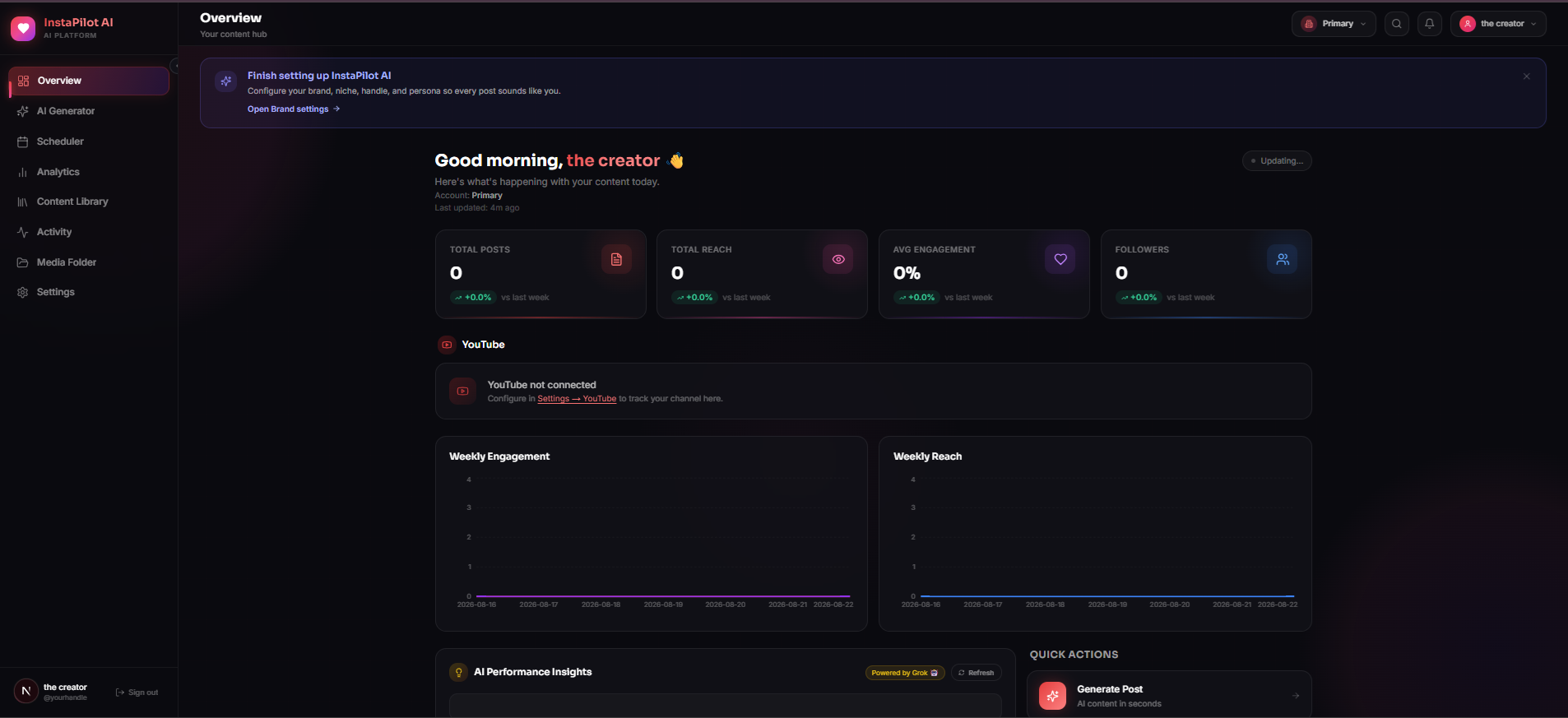Click the YouTube section header icon
Screen dimensions: 1568x718
(447, 345)
